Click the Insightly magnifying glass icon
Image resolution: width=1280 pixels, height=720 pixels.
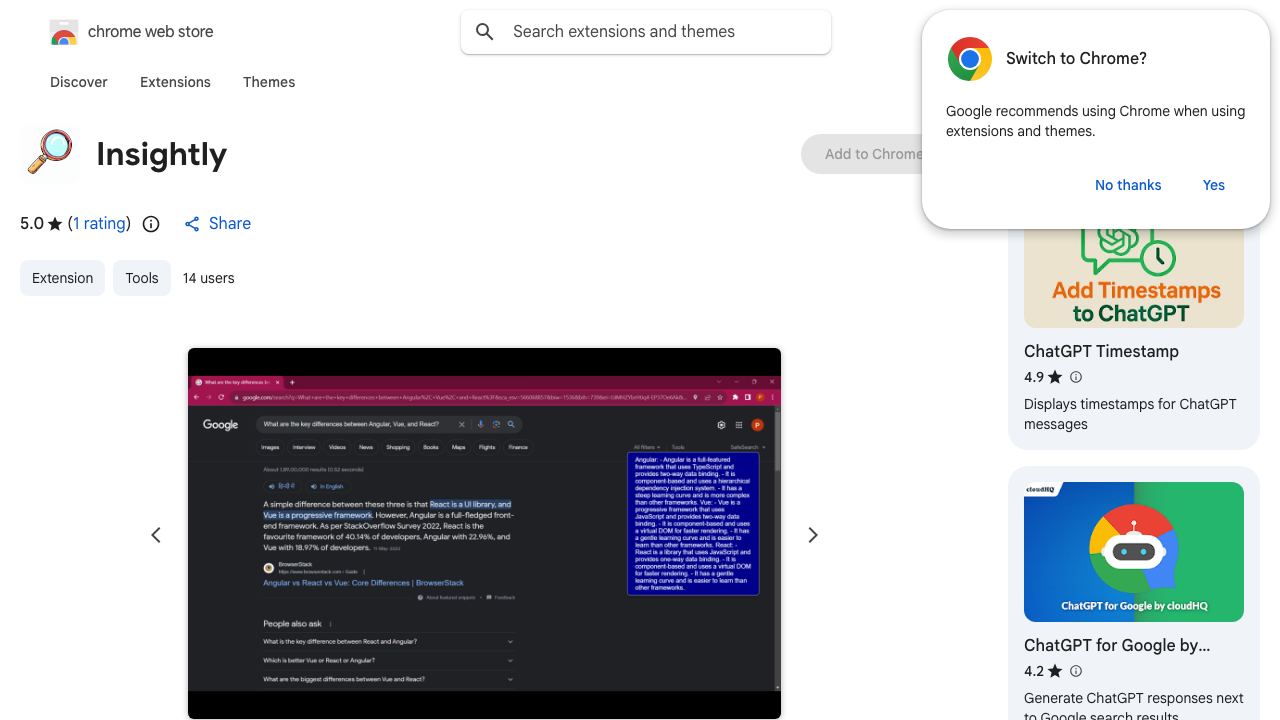coord(50,154)
